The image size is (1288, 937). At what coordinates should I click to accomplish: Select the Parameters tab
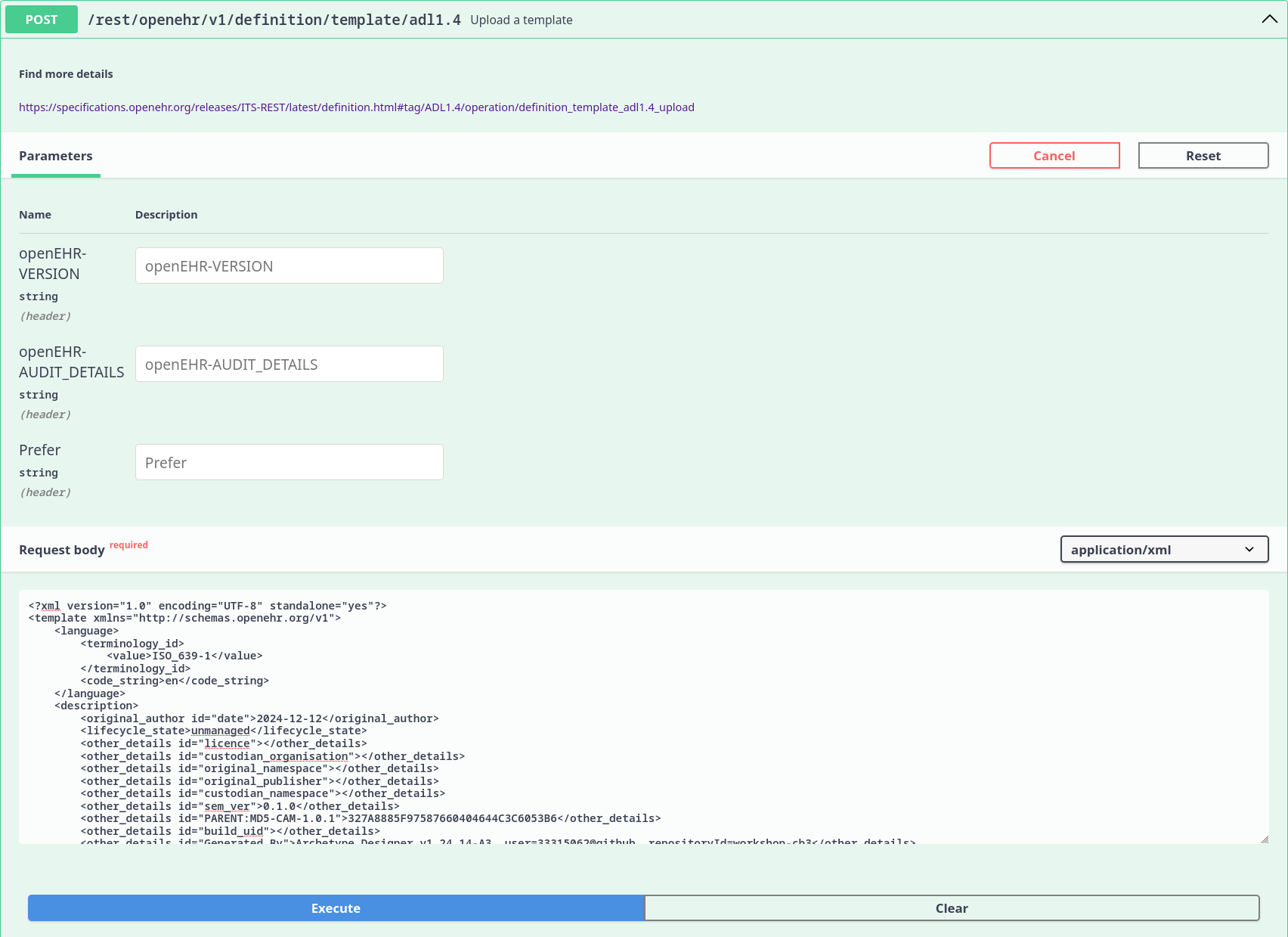point(56,156)
